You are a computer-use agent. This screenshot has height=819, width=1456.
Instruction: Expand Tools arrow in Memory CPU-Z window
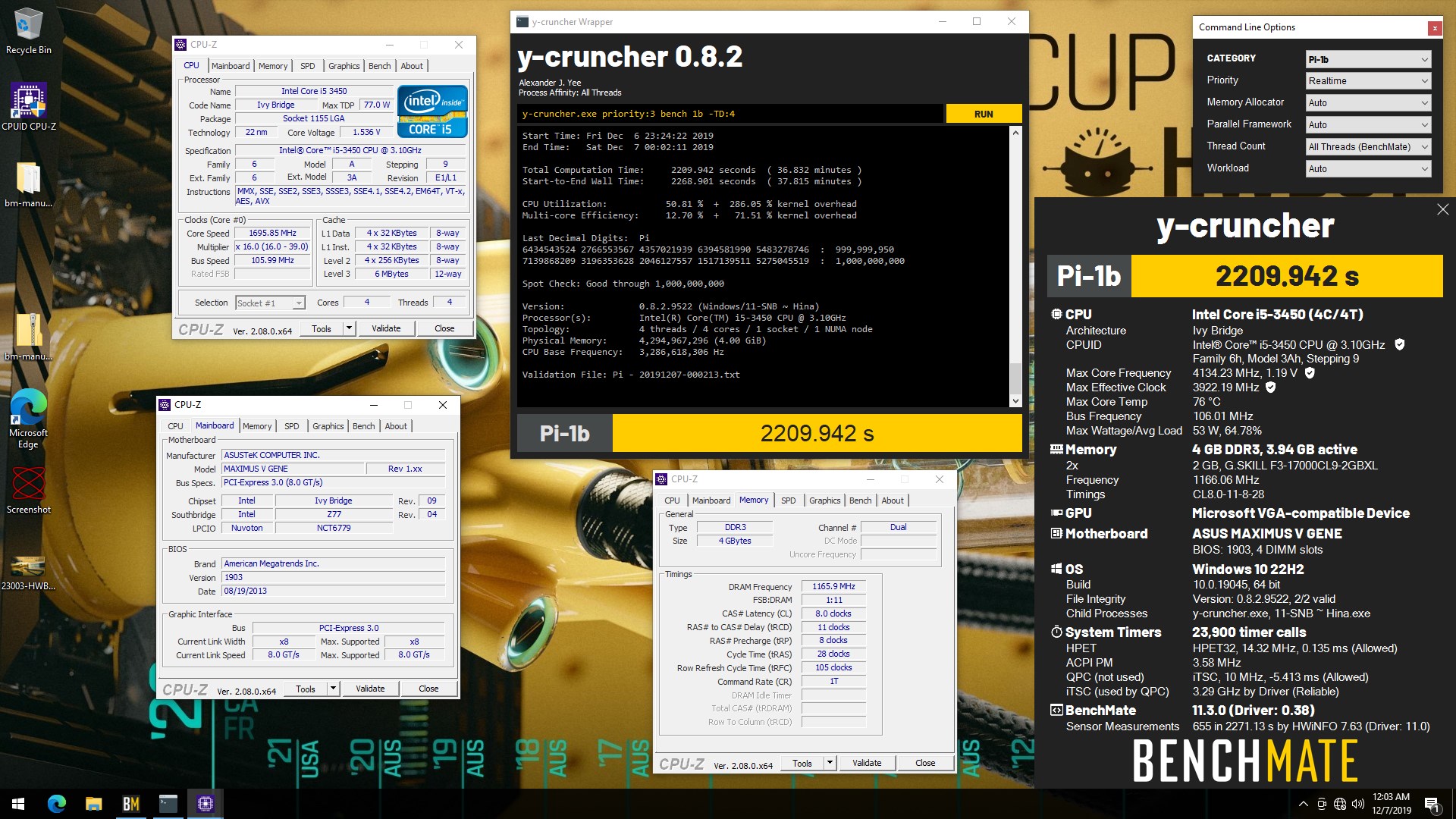pos(830,763)
